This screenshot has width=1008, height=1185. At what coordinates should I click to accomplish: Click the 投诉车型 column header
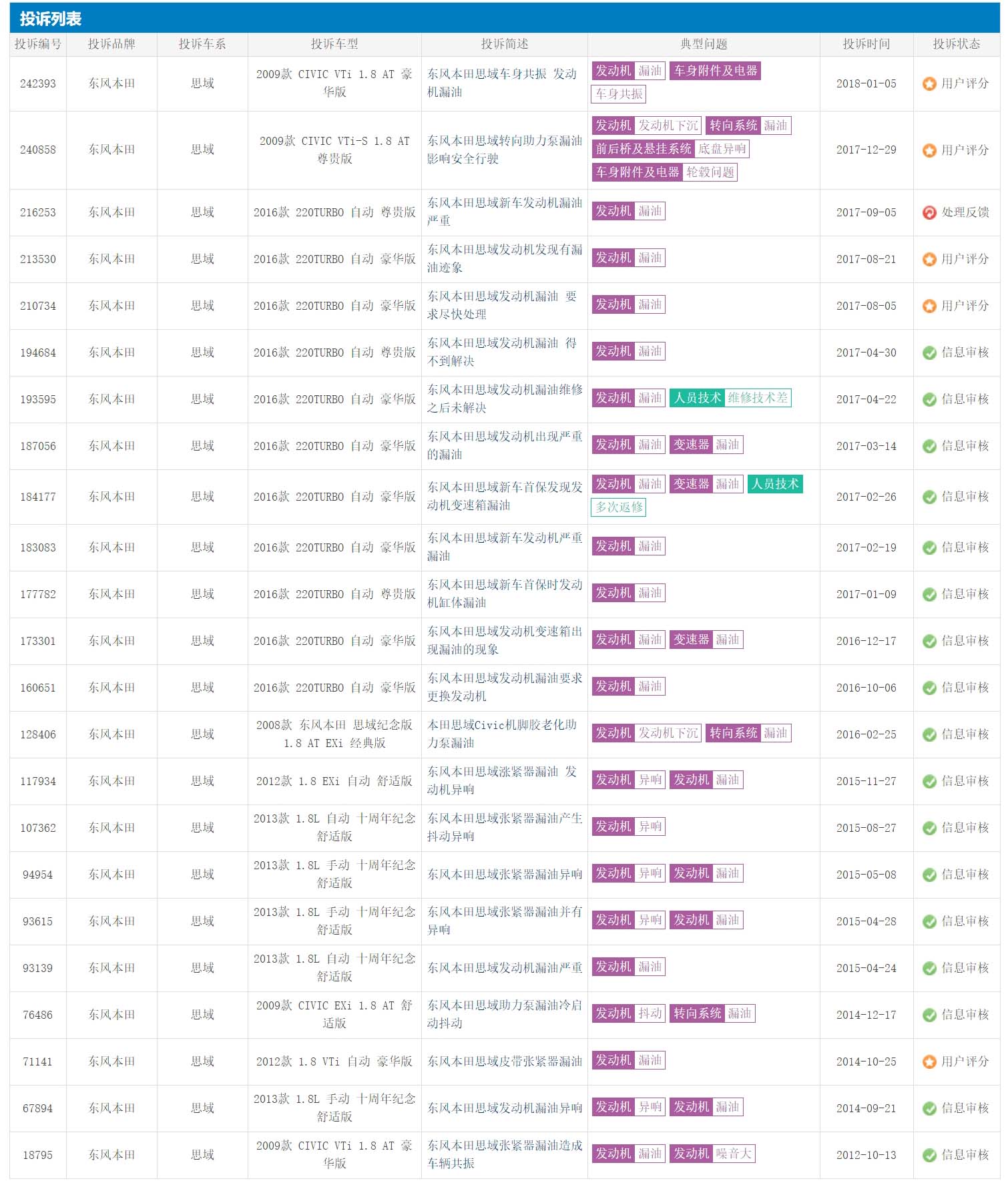pos(334,45)
